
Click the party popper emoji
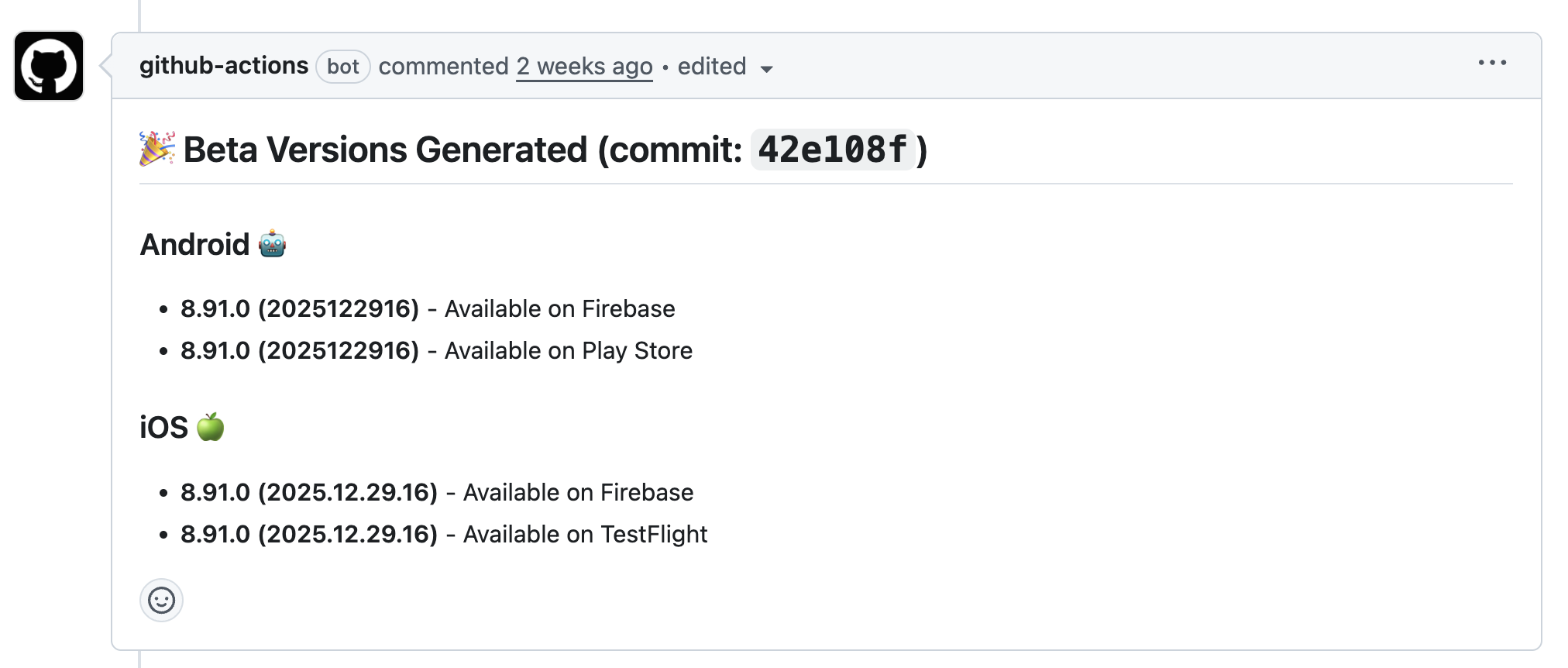[157, 149]
